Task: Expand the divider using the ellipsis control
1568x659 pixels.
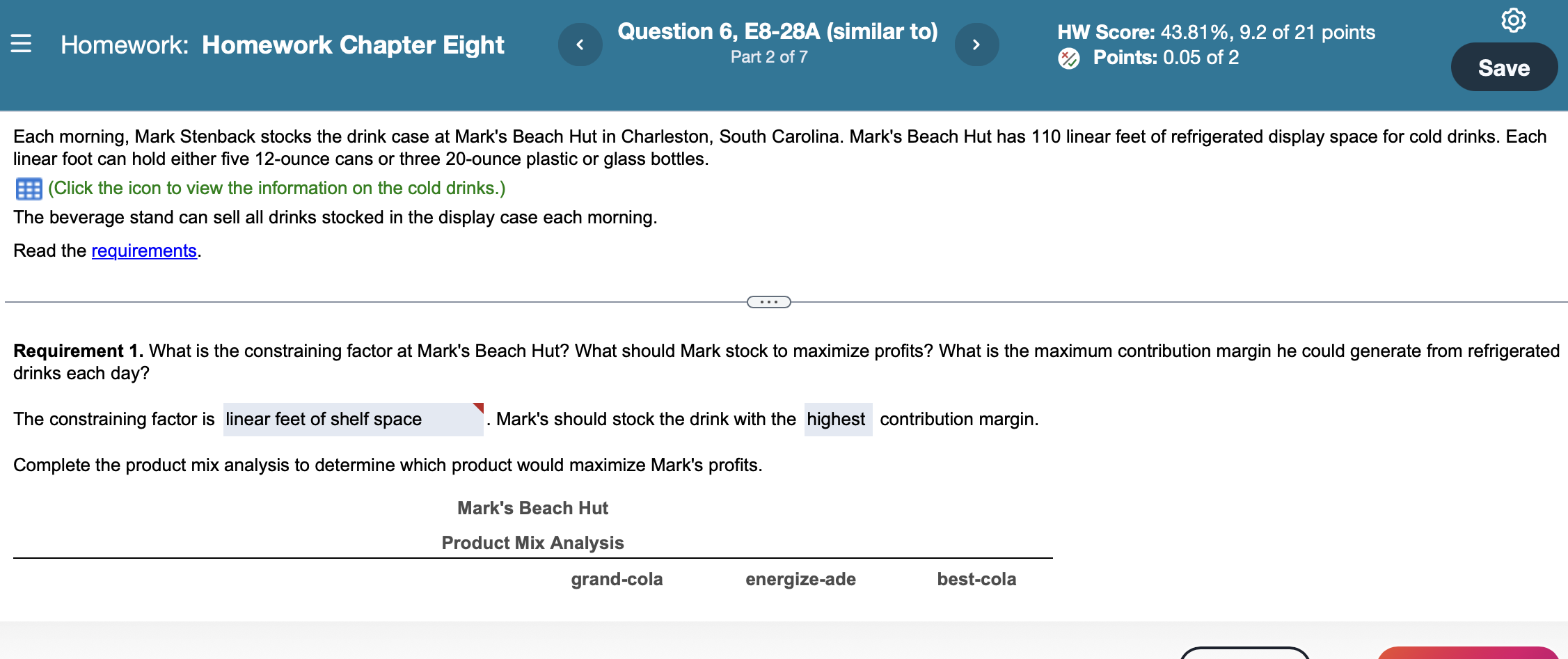Action: pyautogui.click(x=768, y=301)
